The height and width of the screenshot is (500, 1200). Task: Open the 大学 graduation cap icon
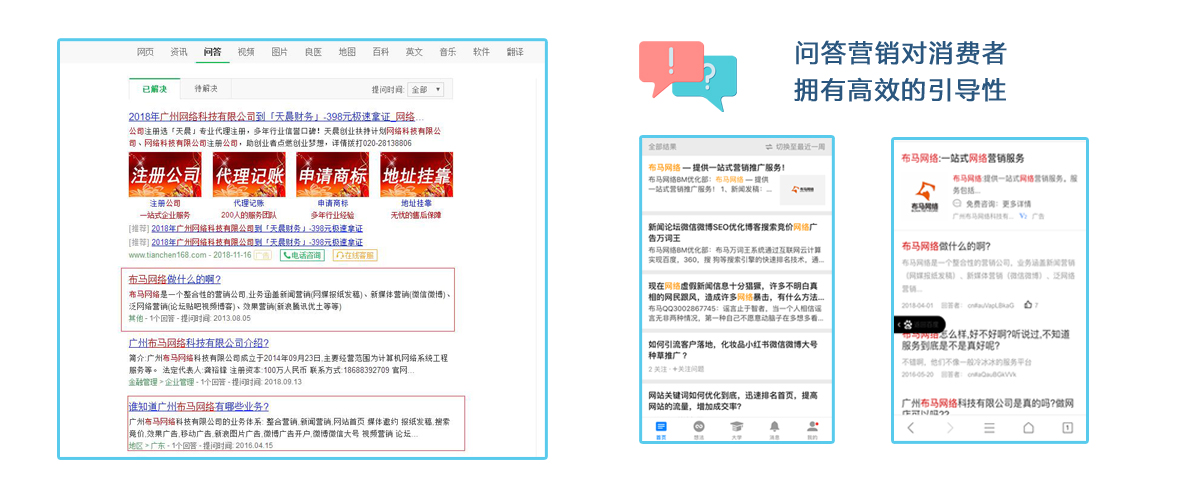(x=737, y=428)
